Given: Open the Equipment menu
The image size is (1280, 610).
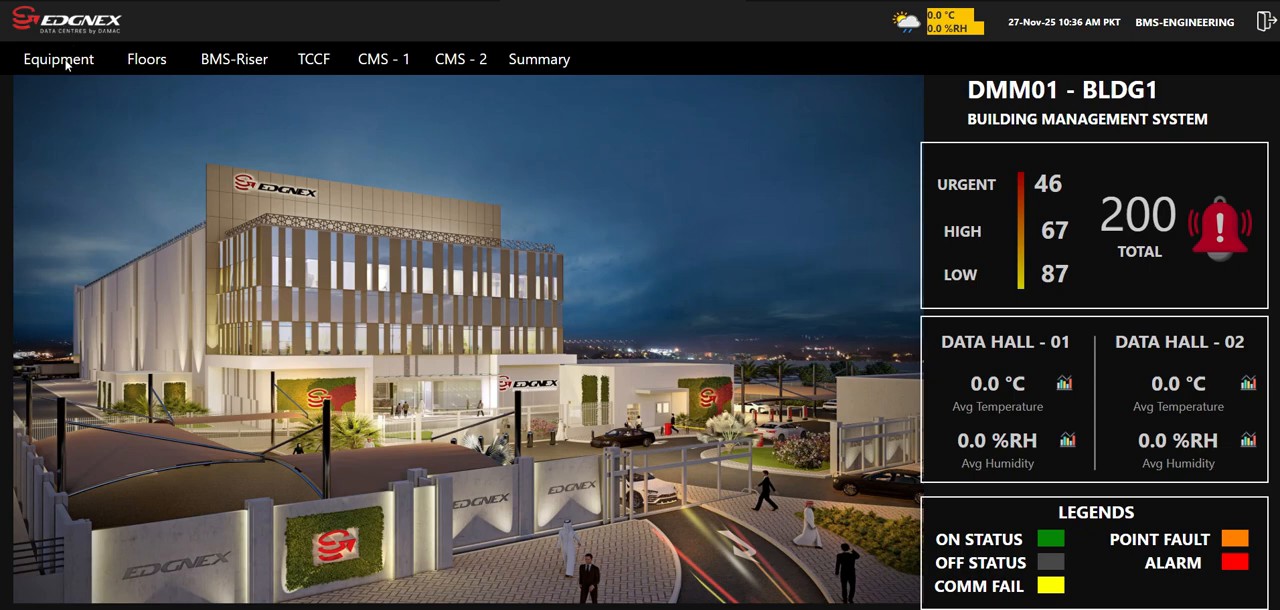Looking at the screenshot, I should point(59,59).
